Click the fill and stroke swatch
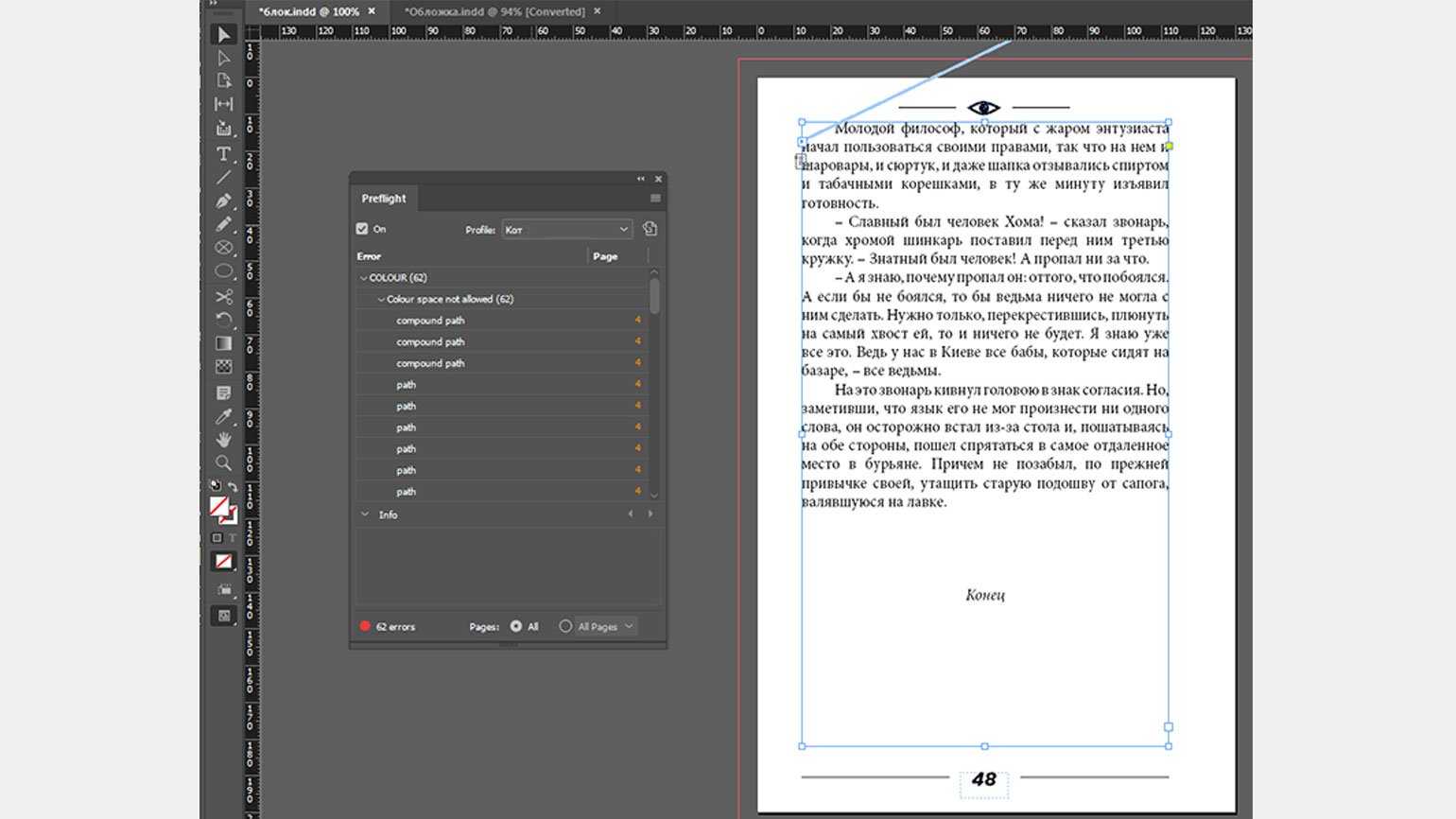Screen dimensions: 1456x819 (220, 507)
